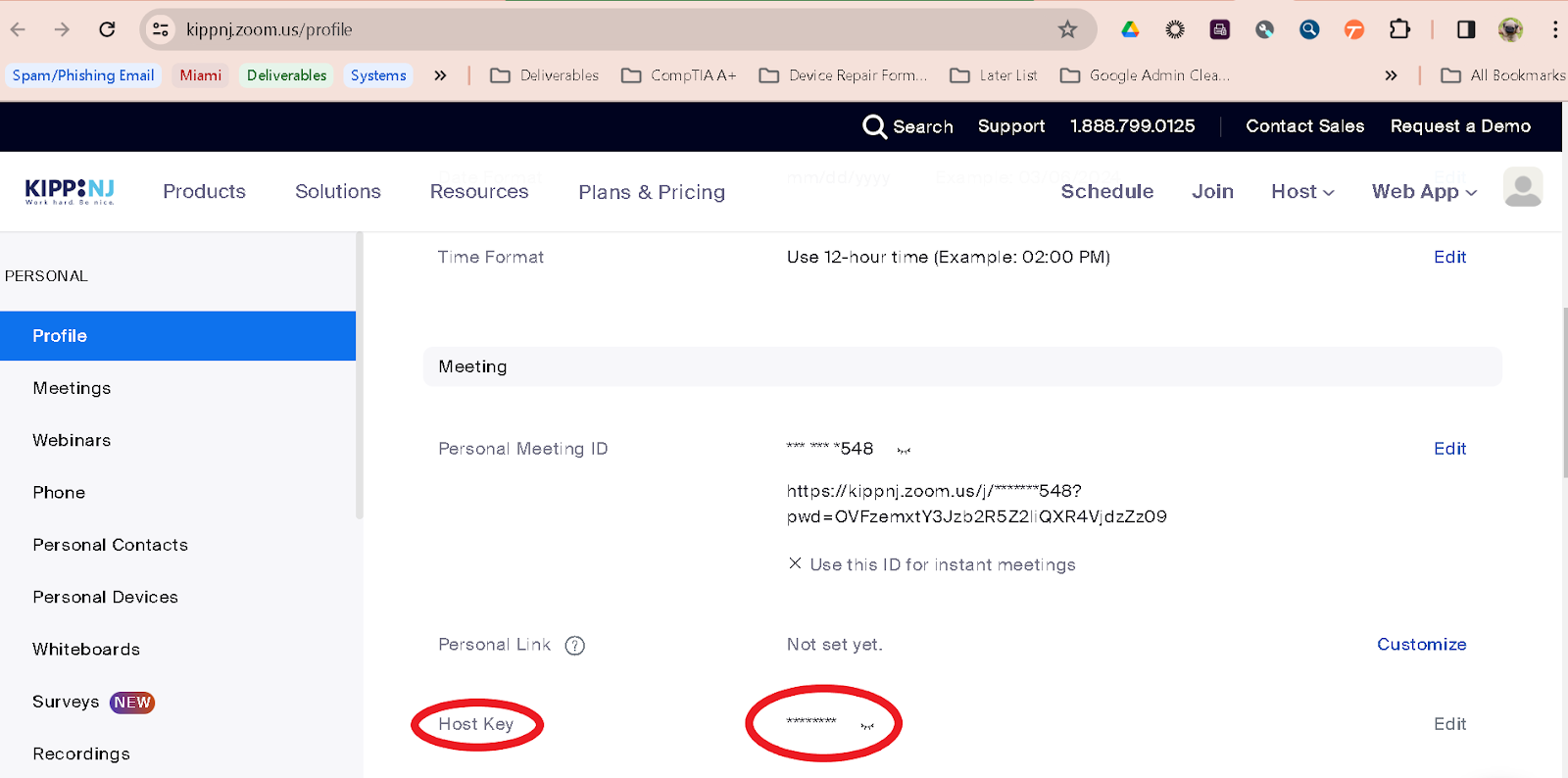Toggle the Chrome side panel icon
1568x778 pixels.
1466,29
